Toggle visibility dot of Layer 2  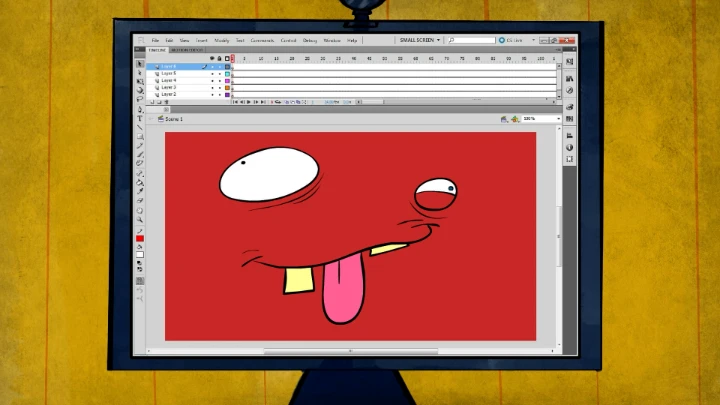coord(212,95)
